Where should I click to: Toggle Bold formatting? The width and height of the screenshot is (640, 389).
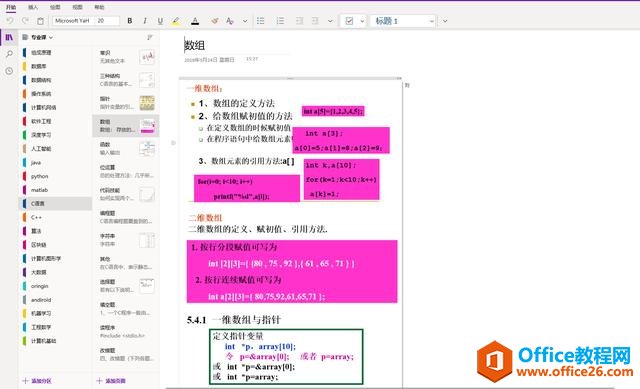130,20
